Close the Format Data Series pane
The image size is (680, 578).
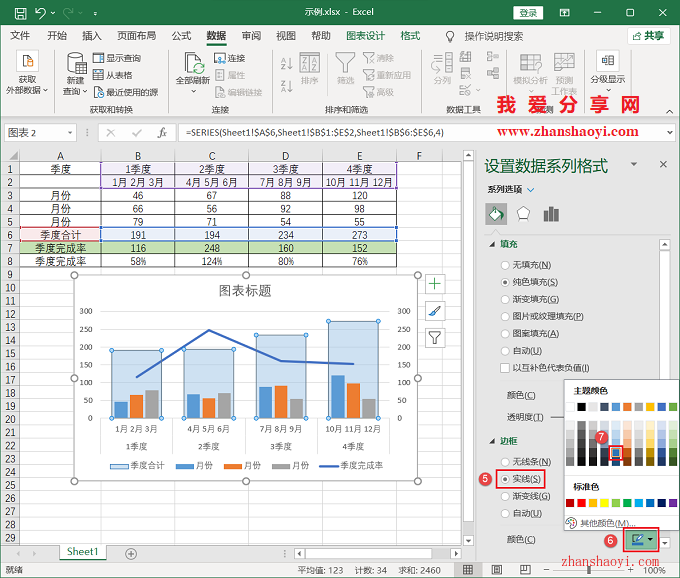tap(663, 164)
